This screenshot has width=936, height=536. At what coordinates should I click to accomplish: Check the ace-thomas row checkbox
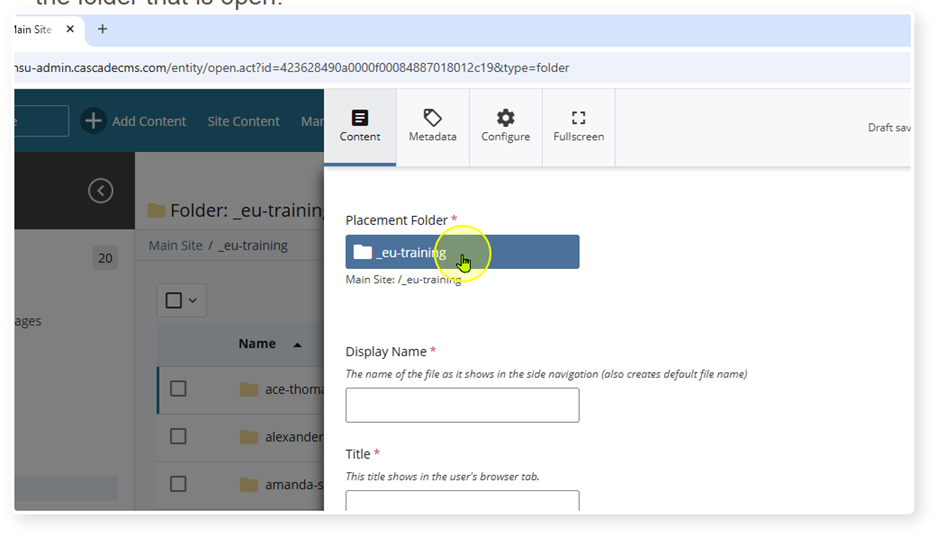coord(178,389)
